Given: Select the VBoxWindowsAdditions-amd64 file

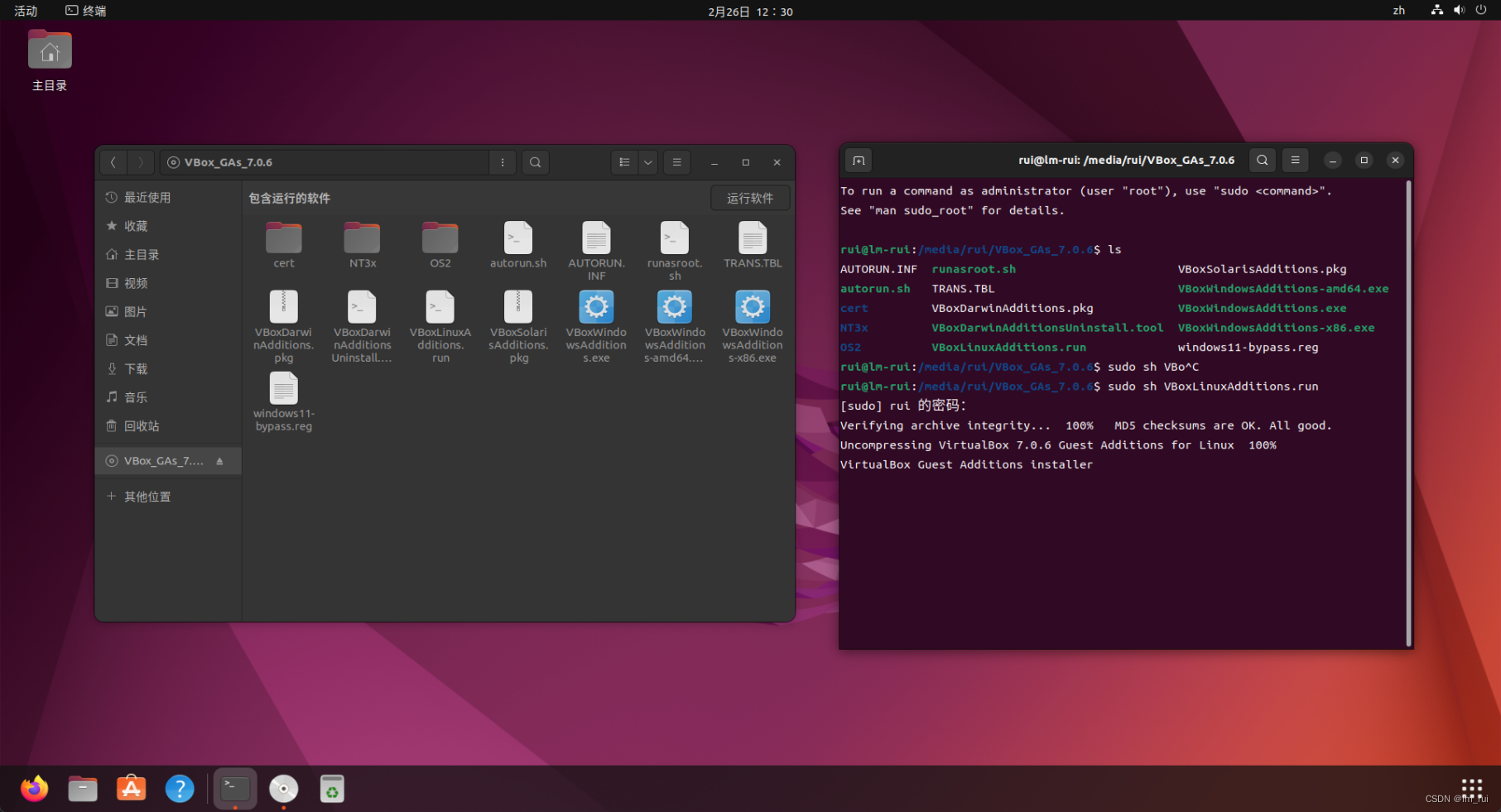Looking at the screenshot, I should pos(675,327).
